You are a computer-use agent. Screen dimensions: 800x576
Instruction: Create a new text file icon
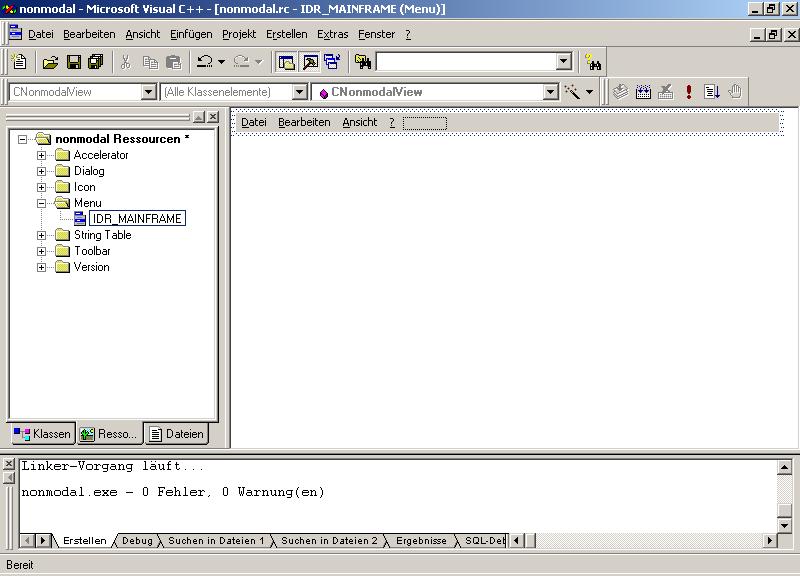click(x=19, y=62)
